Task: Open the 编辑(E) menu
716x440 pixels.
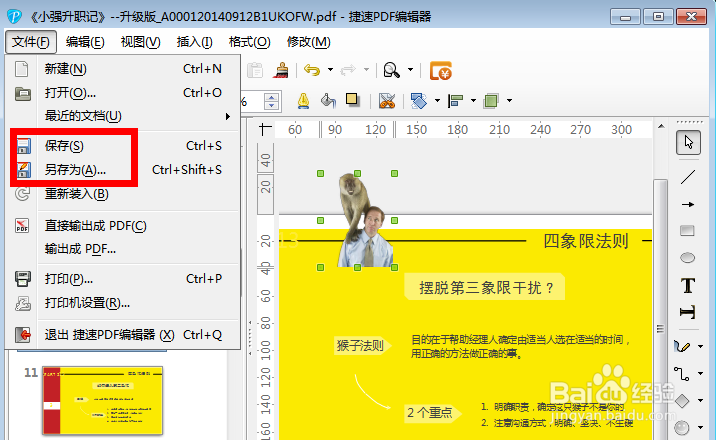Action: pos(85,42)
